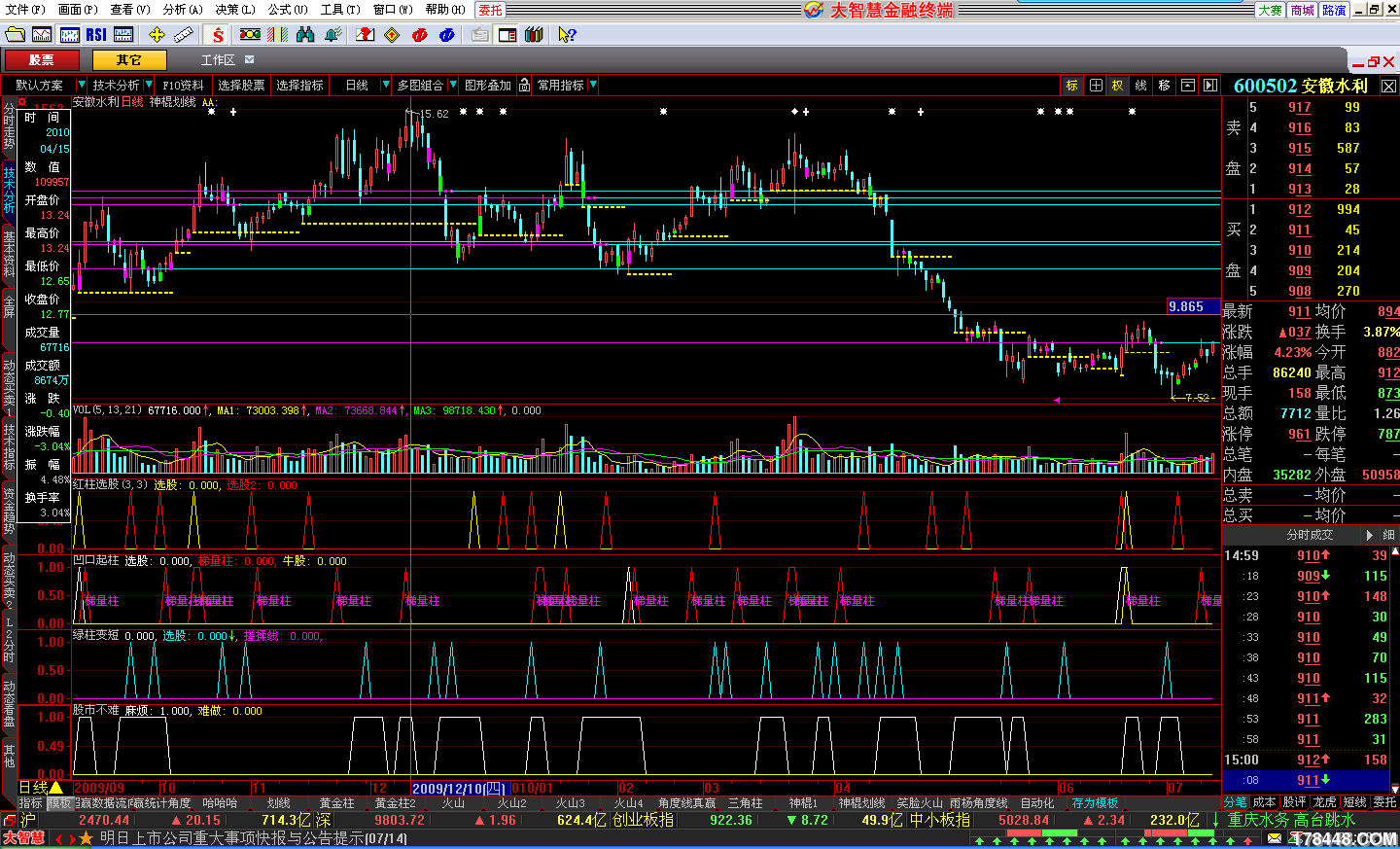1400x849 pixels.
Task: Toggle the panel popup button beside 移
Action: pos(1187,86)
